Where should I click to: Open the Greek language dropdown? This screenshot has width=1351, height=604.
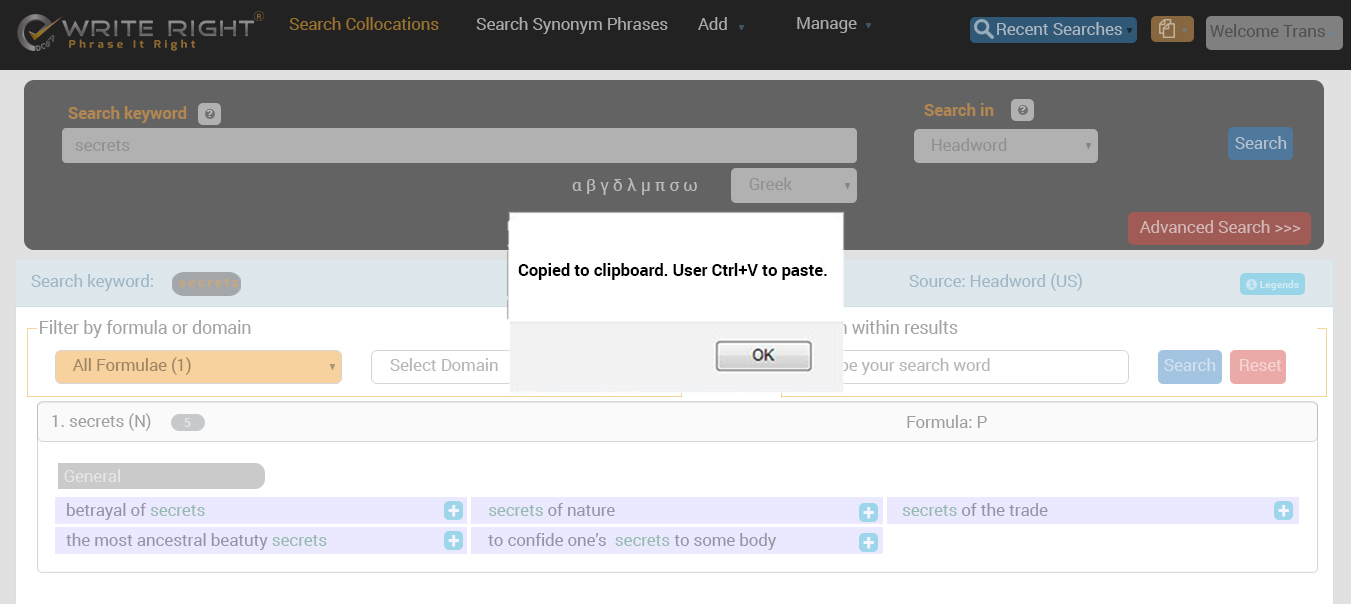pyautogui.click(x=793, y=185)
